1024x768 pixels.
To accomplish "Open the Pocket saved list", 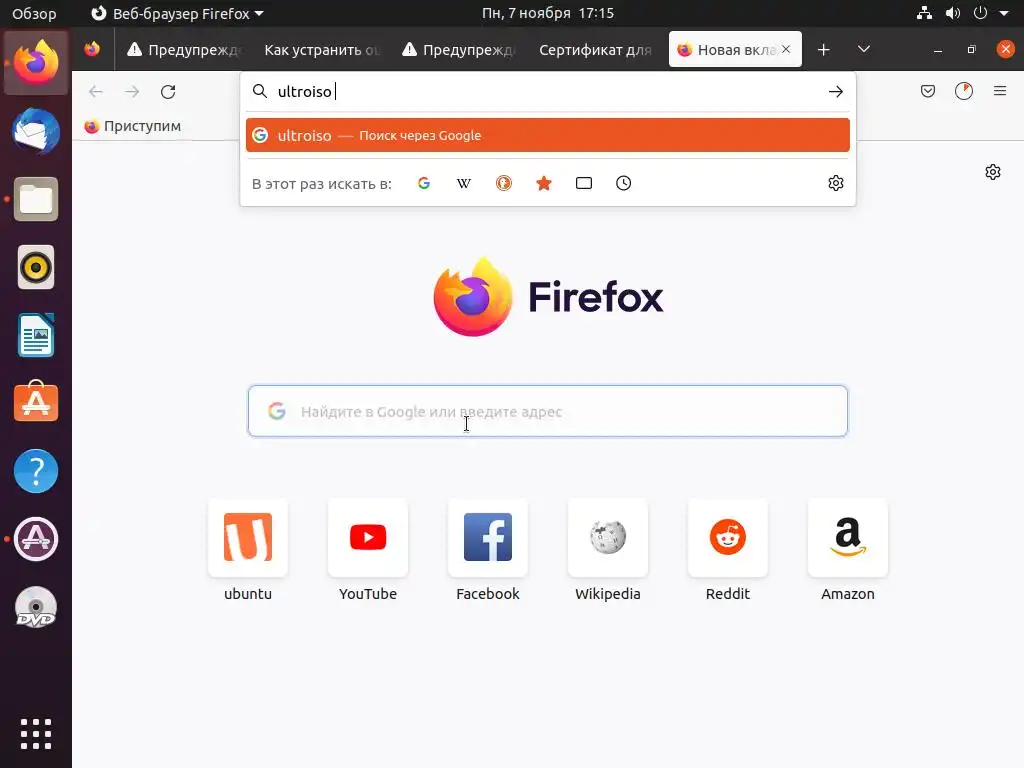I will (x=927, y=91).
